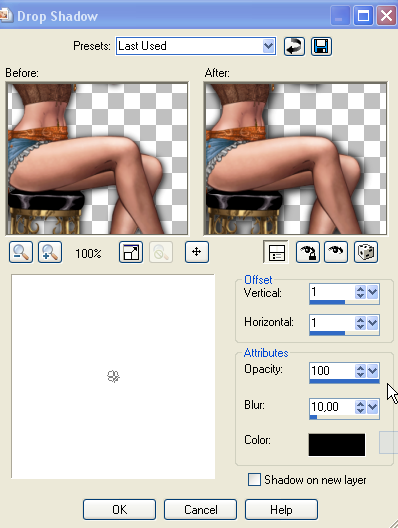This screenshot has width=398, height=528.
Task: Open Opacity slider dropdown arrow
Action: (372, 371)
